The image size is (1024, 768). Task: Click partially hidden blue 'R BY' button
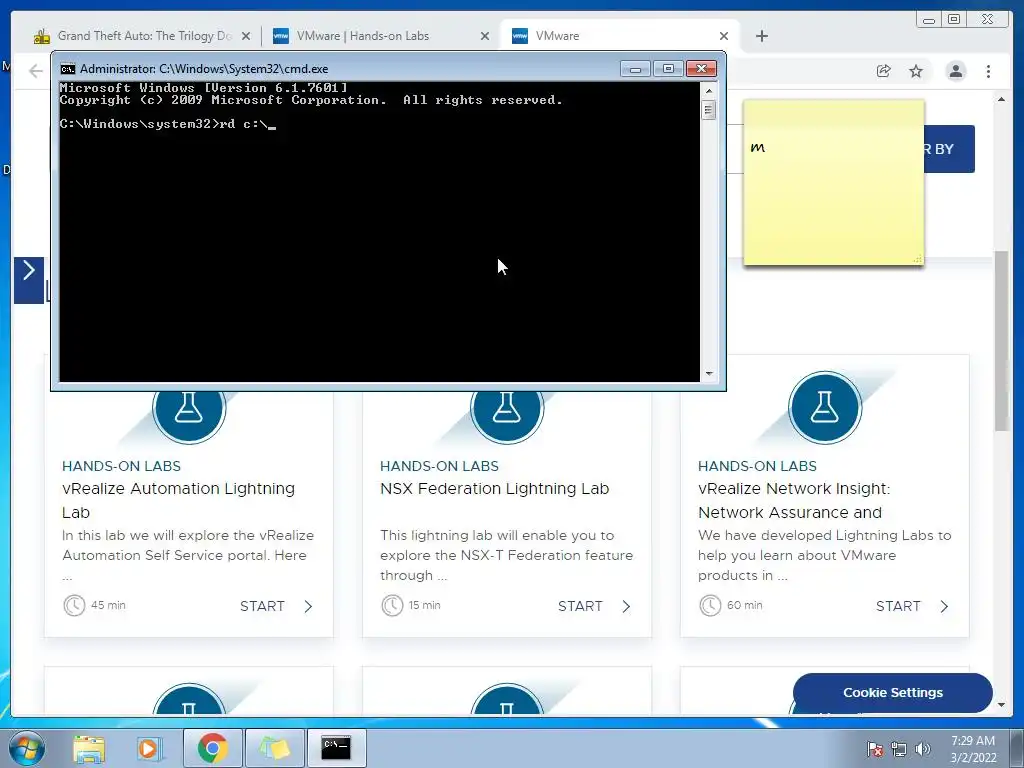[949, 149]
